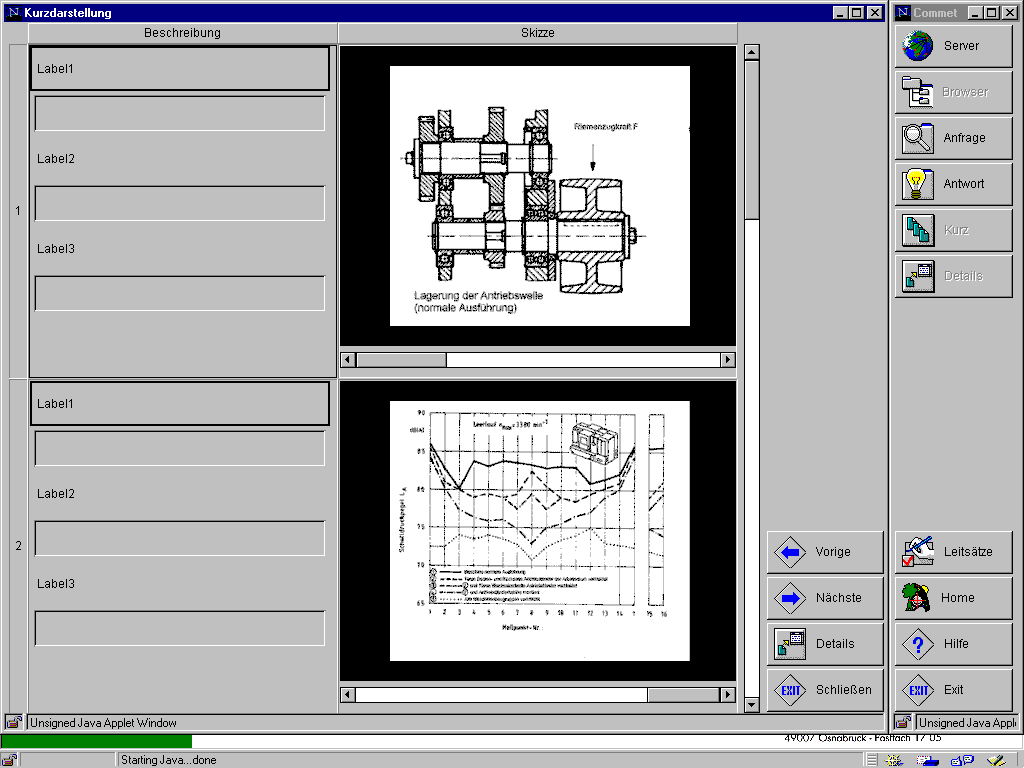Open Details next to the sketch list
Image resolution: width=1024 pixels, height=768 pixels.
point(825,644)
